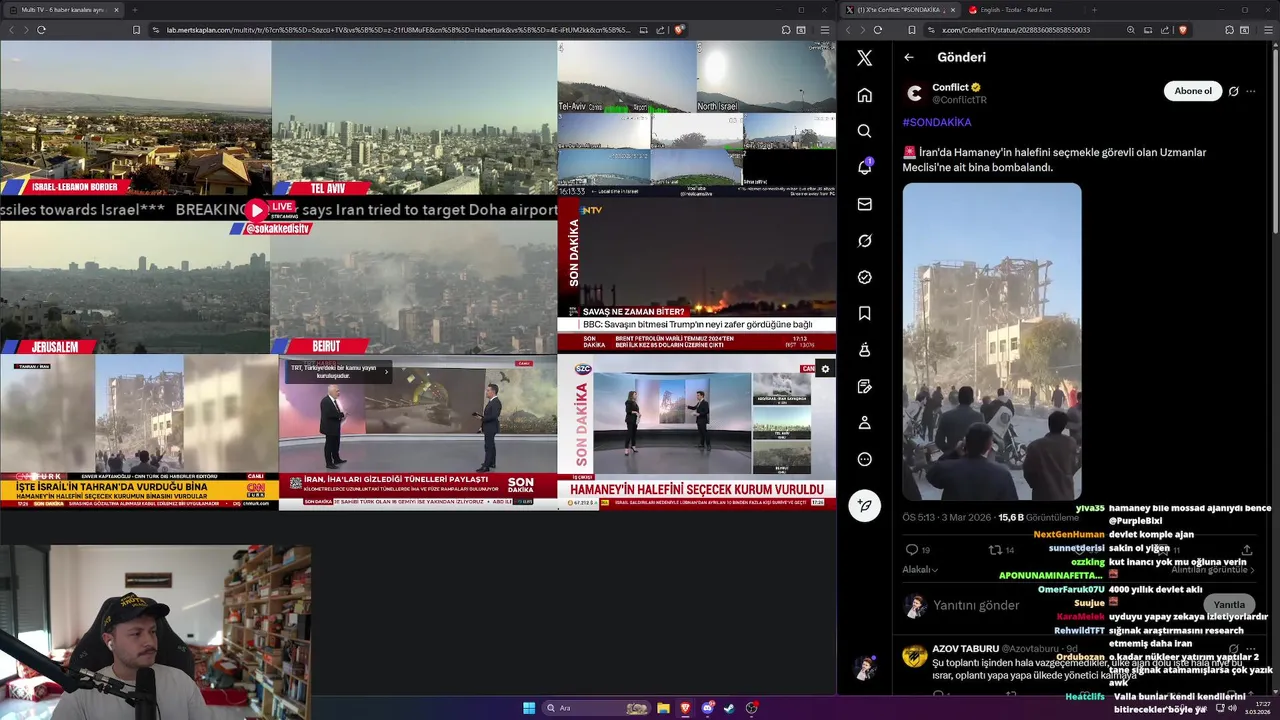The width and height of the screenshot is (1280, 720).
Task: Reload the Multi TV browser page
Action: pyautogui.click(x=41, y=30)
